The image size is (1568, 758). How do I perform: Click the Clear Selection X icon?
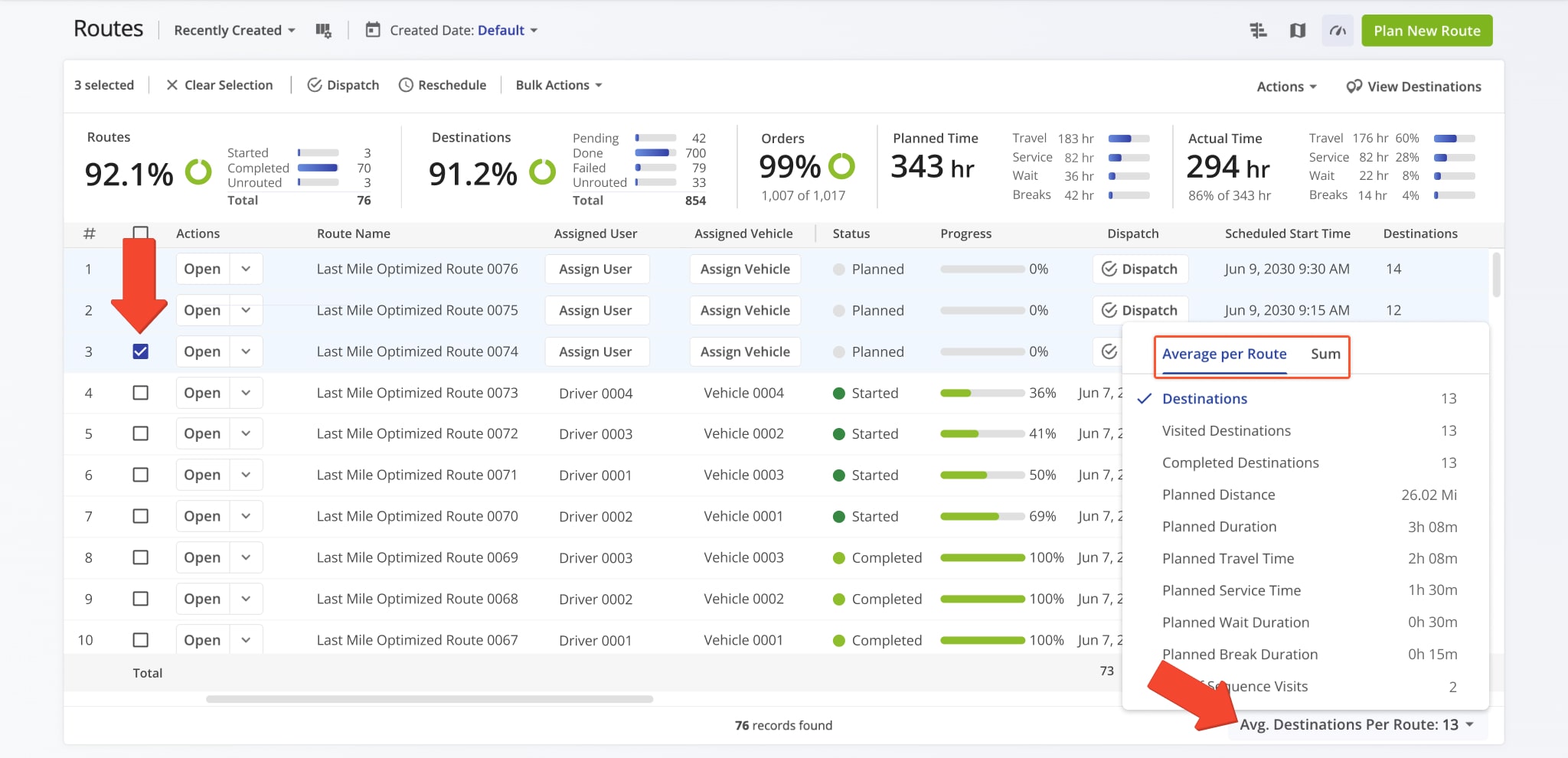(171, 85)
